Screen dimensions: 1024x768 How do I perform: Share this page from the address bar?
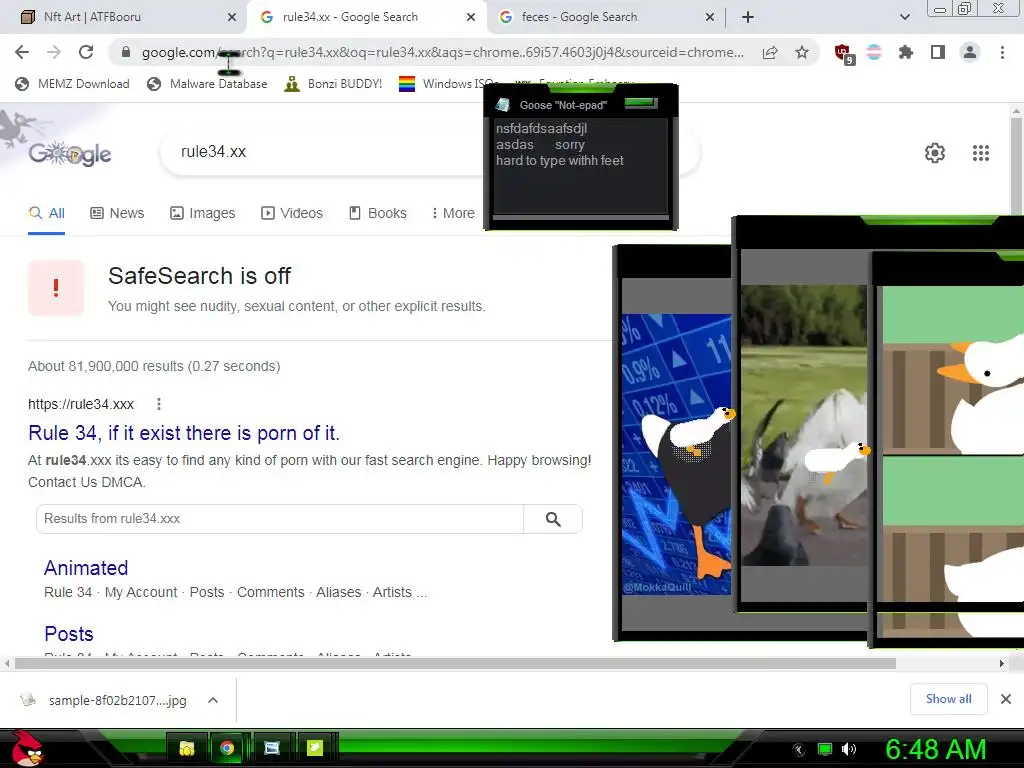pyautogui.click(x=770, y=52)
